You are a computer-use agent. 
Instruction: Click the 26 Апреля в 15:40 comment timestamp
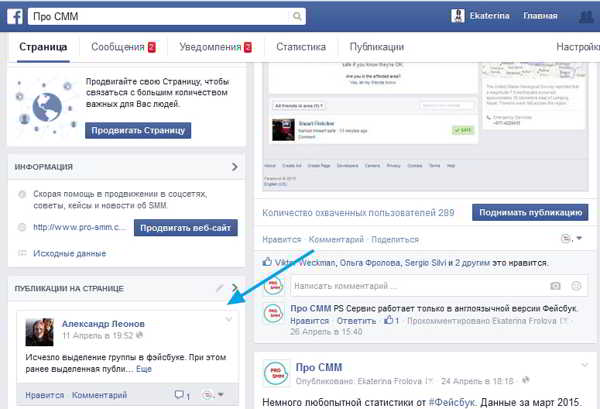click(x=326, y=332)
